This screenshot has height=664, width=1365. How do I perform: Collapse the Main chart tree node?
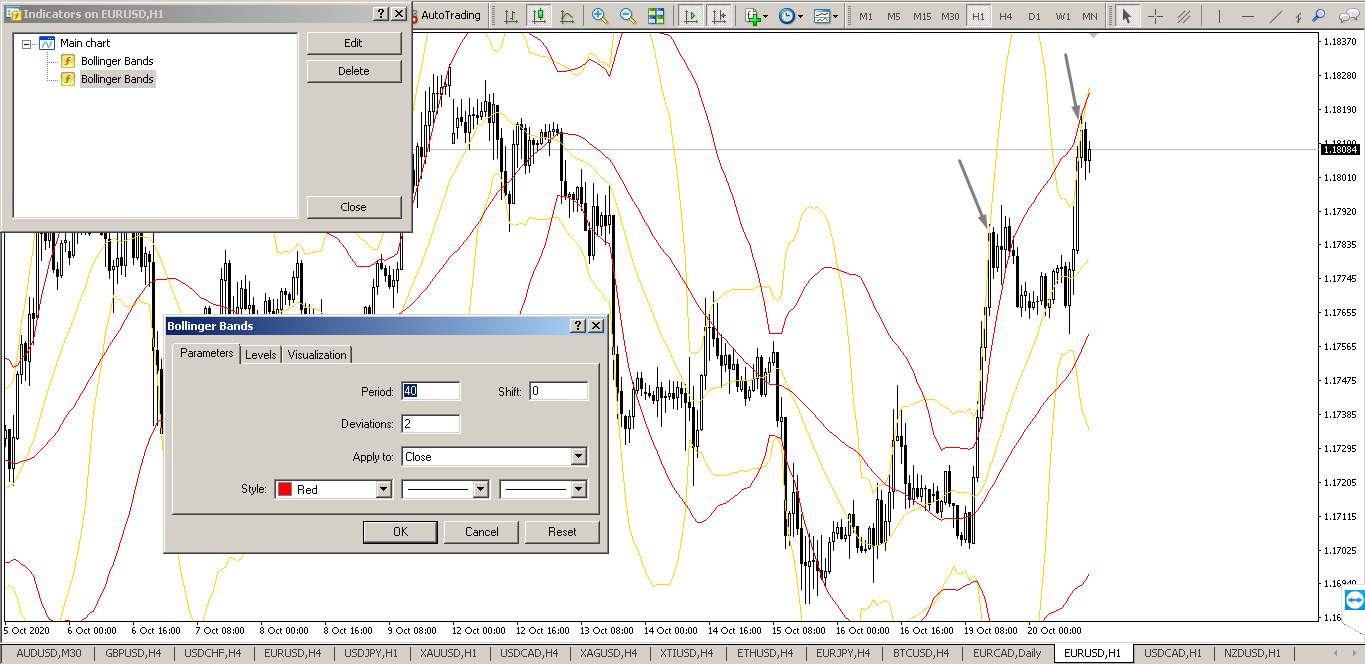27,43
